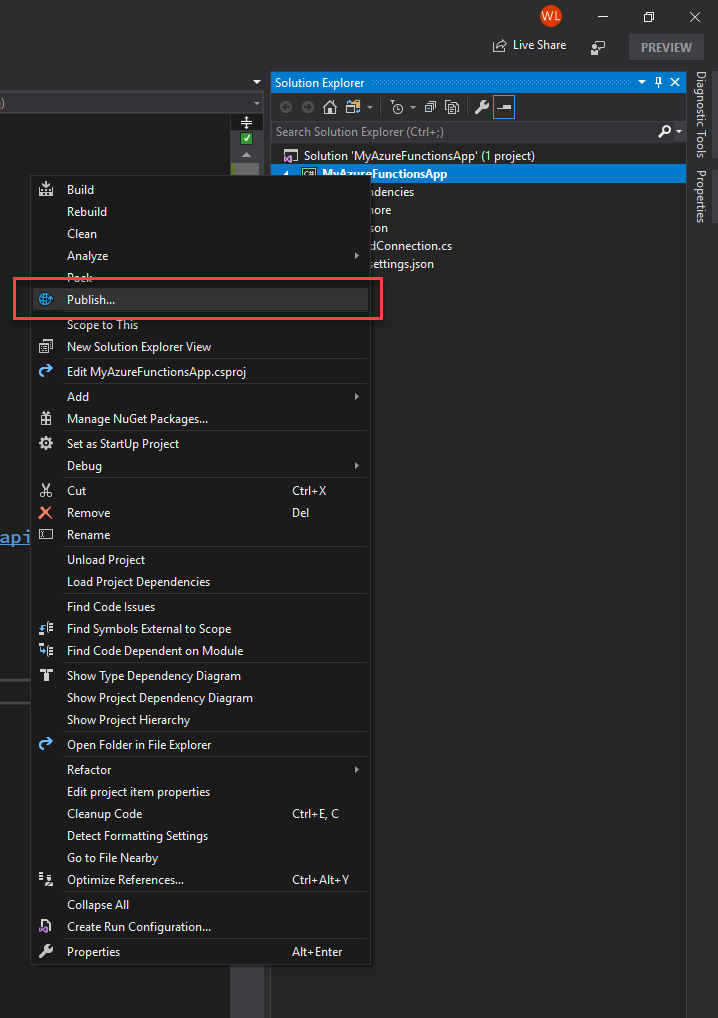718x1018 pixels.
Task: Select Publish... from the context menu
Action: (200, 299)
